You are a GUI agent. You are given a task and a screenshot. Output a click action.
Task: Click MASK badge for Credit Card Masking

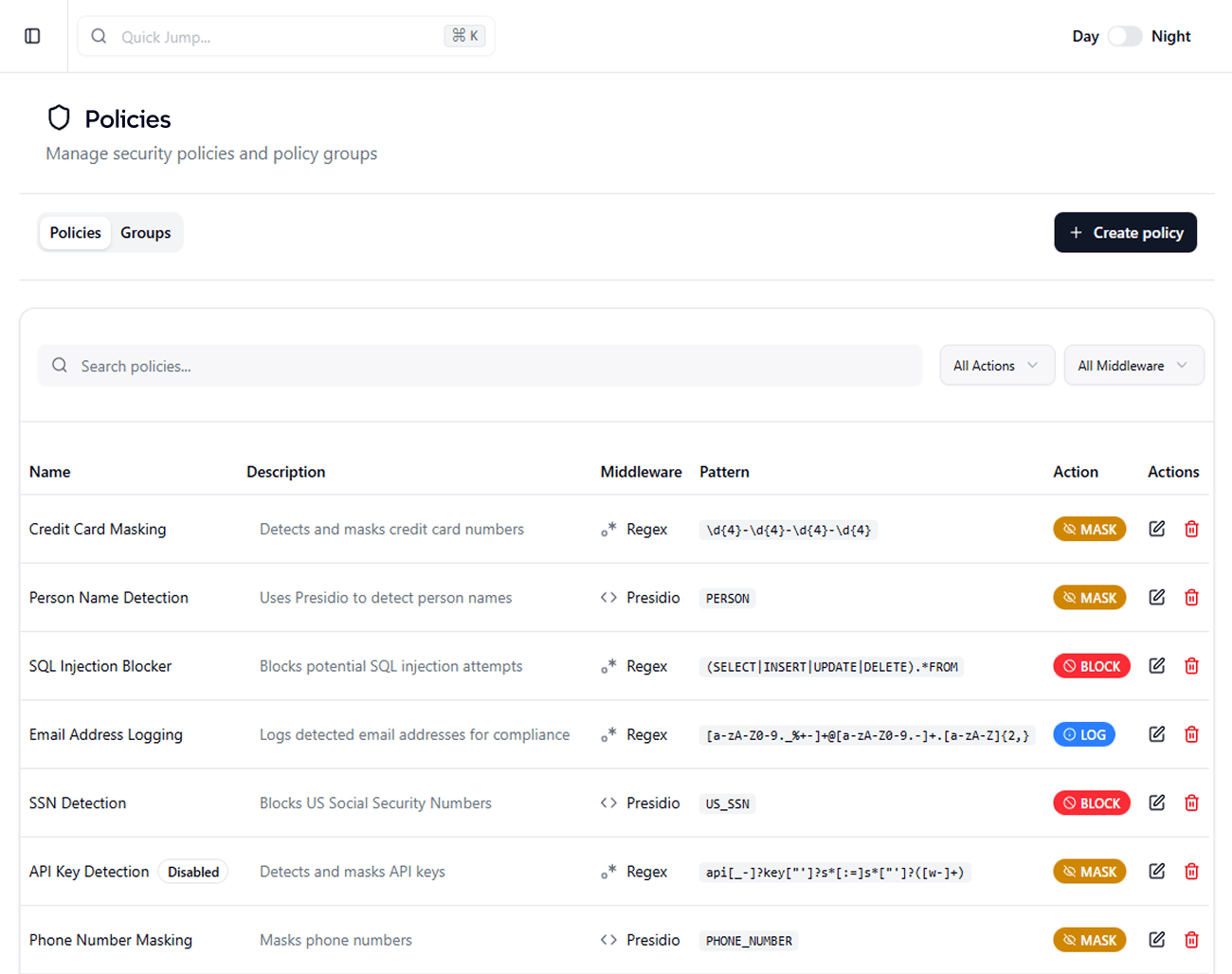pyautogui.click(x=1089, y=529)
